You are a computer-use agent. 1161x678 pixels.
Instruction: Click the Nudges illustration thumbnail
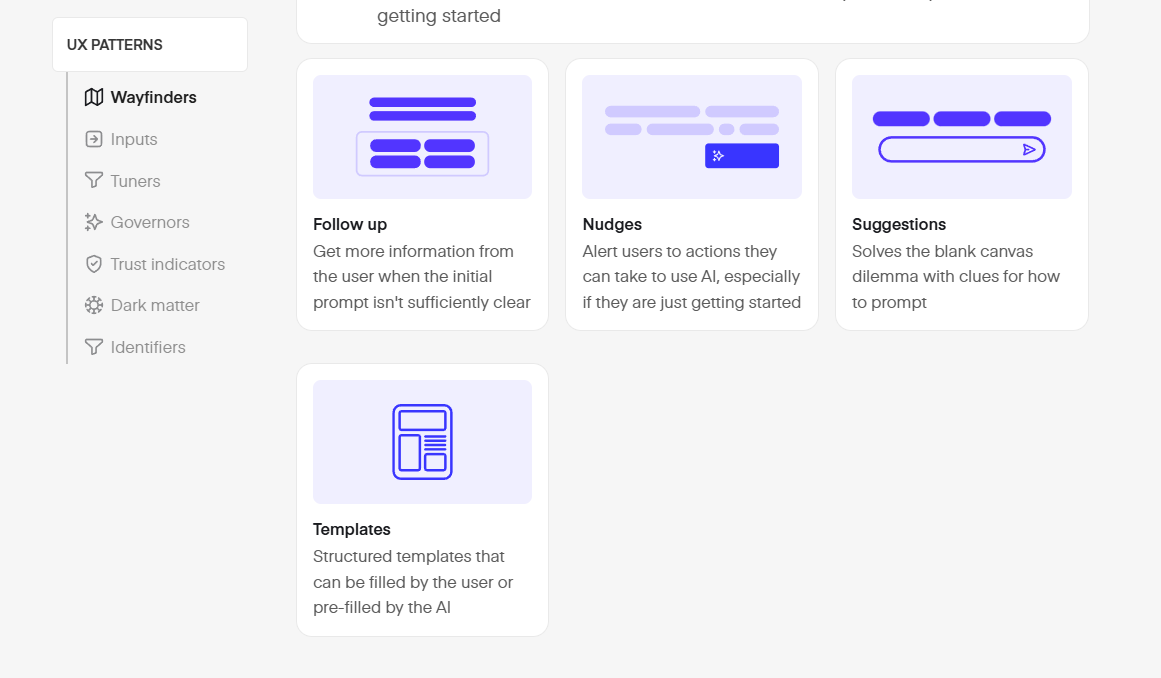692,137
